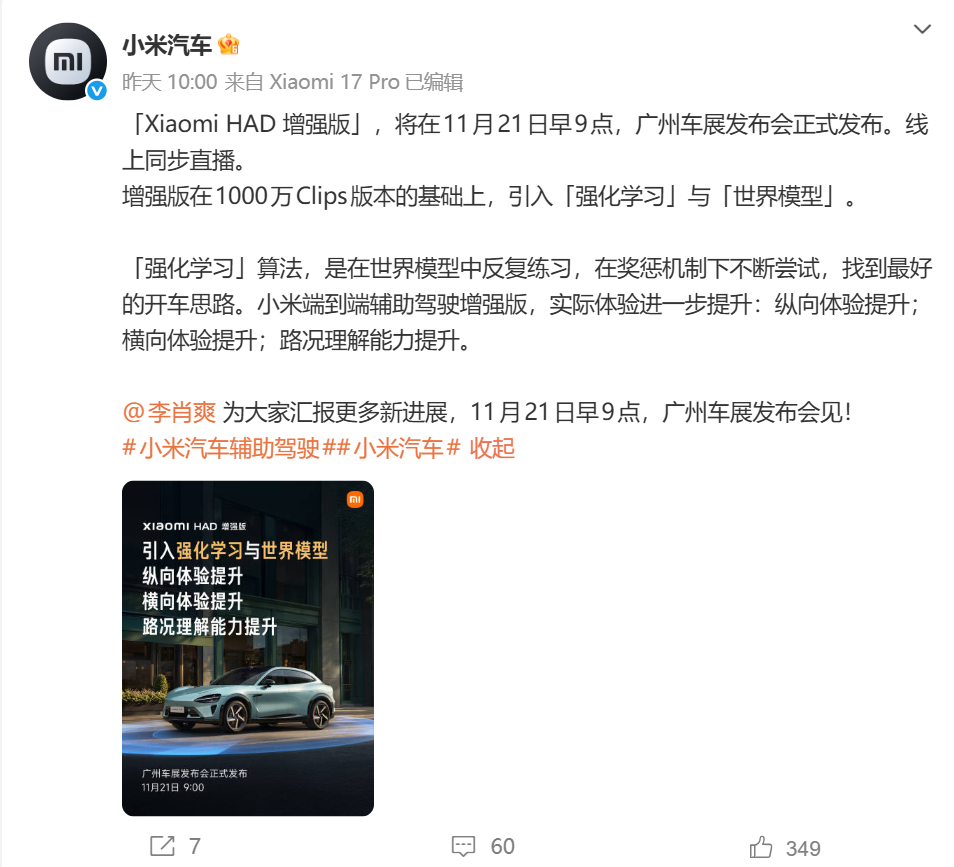Click the post timestamp 昨天 10:00
This screenshot has height=867, width=954.
(x=170, y=82)
